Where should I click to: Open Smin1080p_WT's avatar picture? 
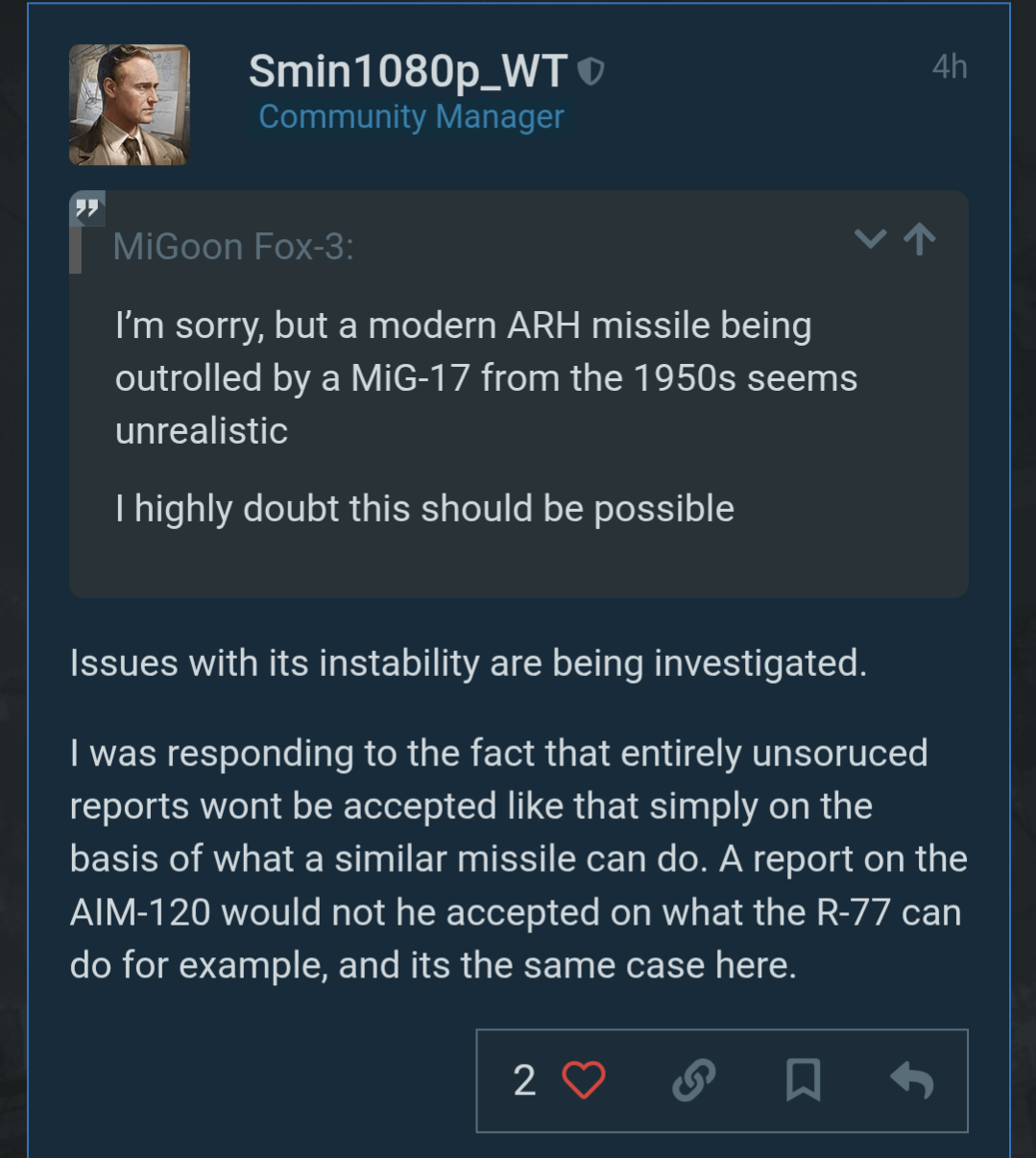[130, 105]
